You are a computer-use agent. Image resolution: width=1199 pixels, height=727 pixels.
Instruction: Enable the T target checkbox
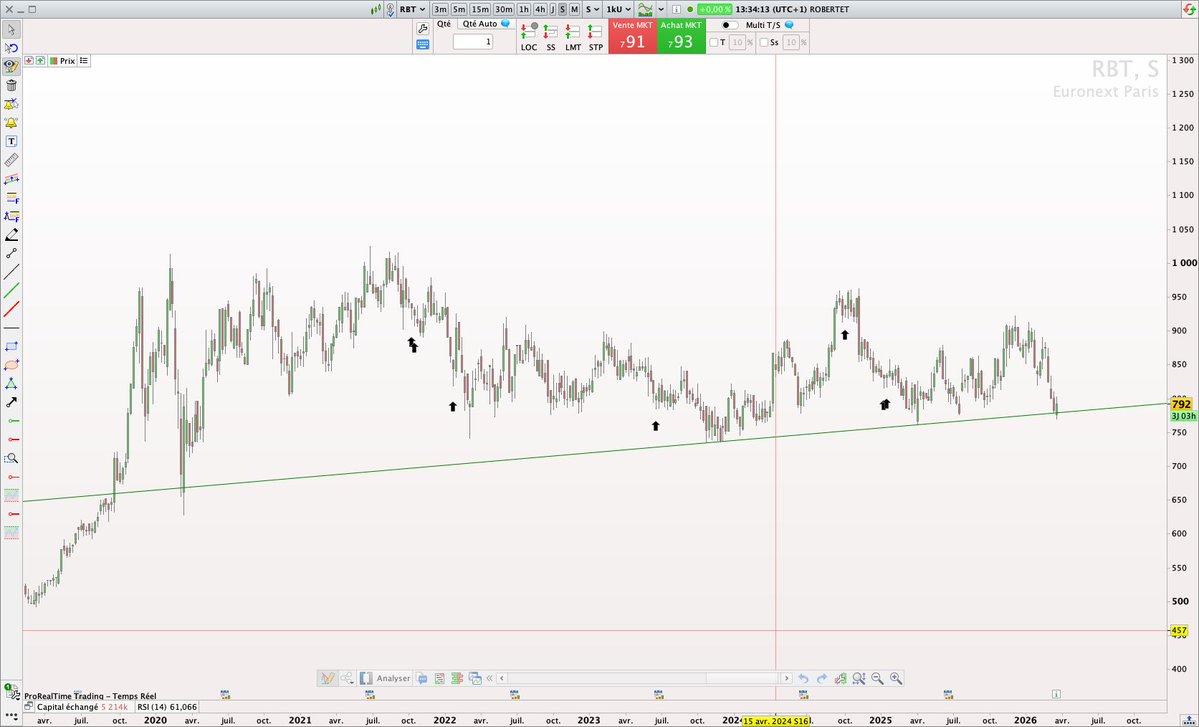click(713, 43)
